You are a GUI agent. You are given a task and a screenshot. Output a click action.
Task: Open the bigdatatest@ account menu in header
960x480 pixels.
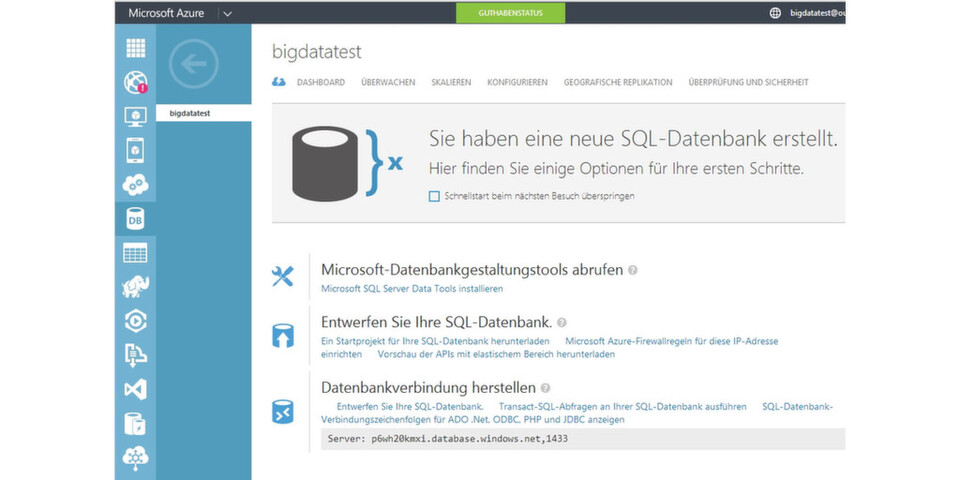click(x=817, y=13)
